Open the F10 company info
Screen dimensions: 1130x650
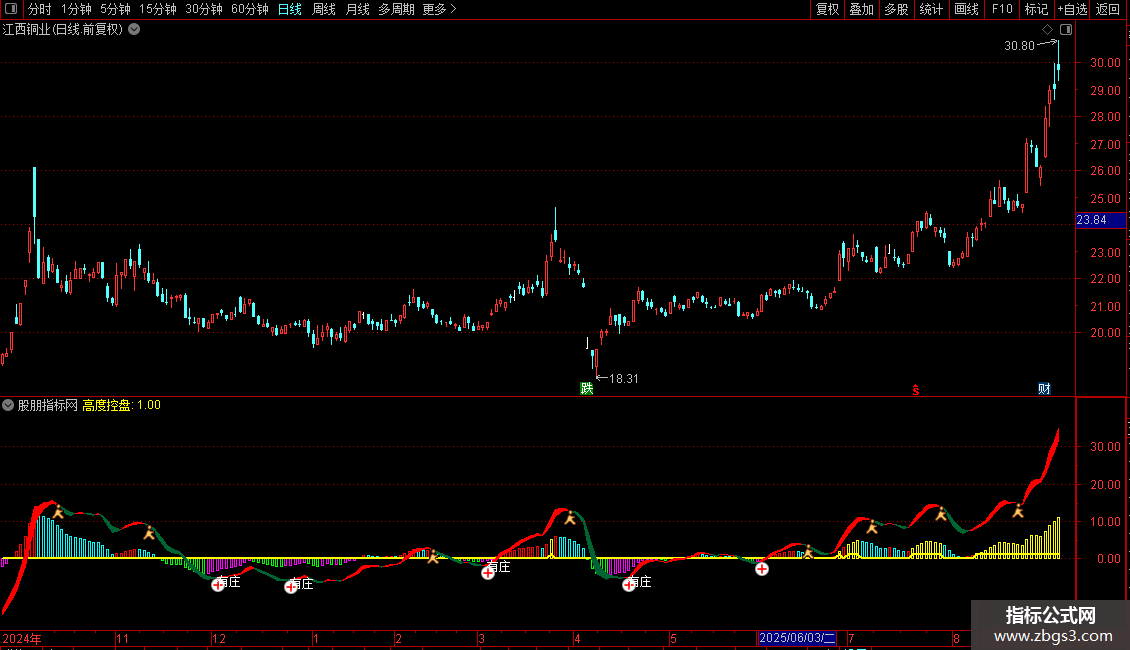[x=1002, y=9]
